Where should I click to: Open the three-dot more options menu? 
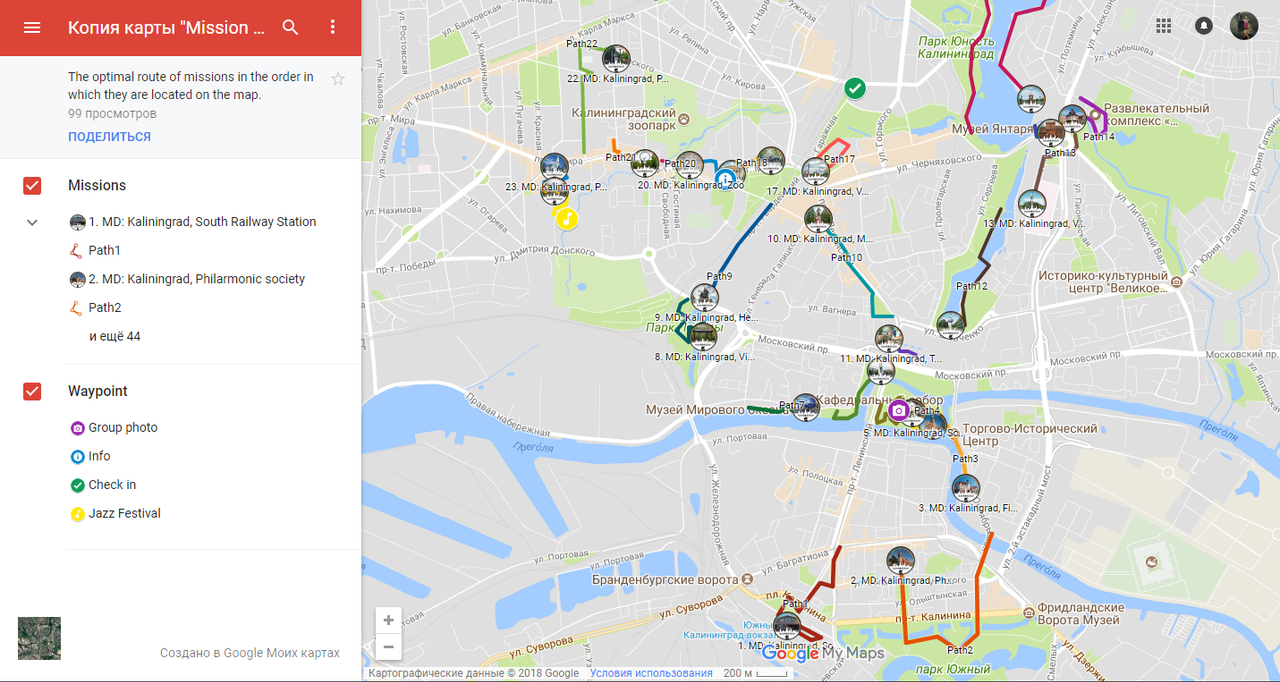point(334,28)
